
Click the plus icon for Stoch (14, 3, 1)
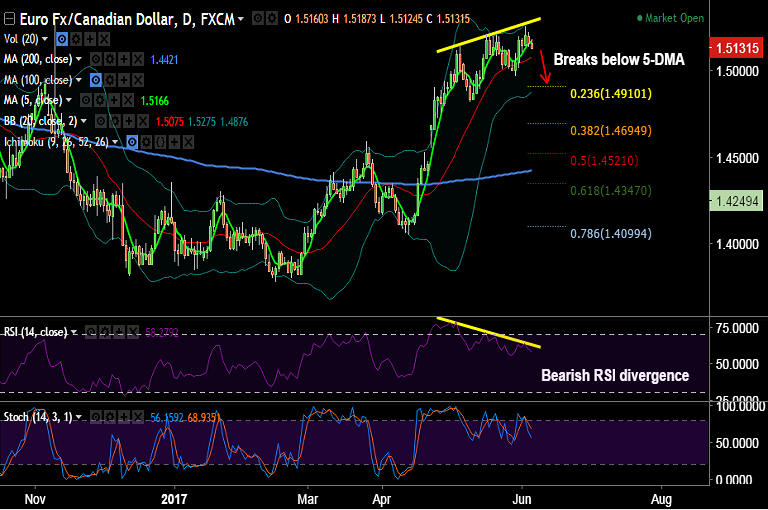click(124, 417)
